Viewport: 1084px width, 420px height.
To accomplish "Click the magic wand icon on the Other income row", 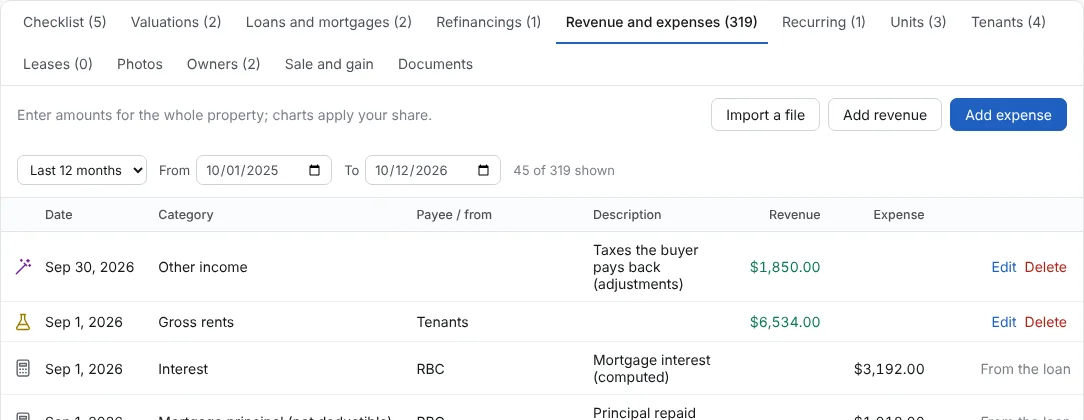I will [23, 267].
